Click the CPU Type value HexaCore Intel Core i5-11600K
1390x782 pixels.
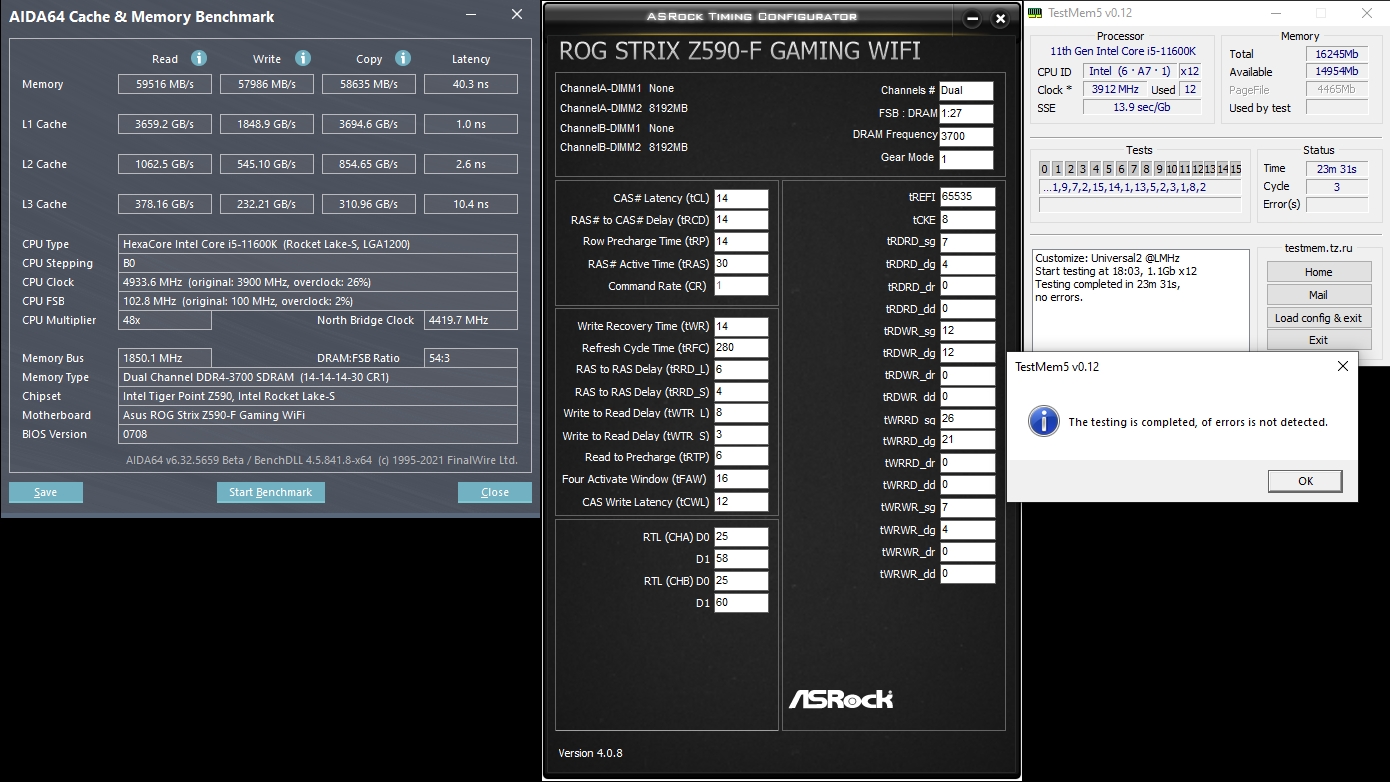(318, 244)
